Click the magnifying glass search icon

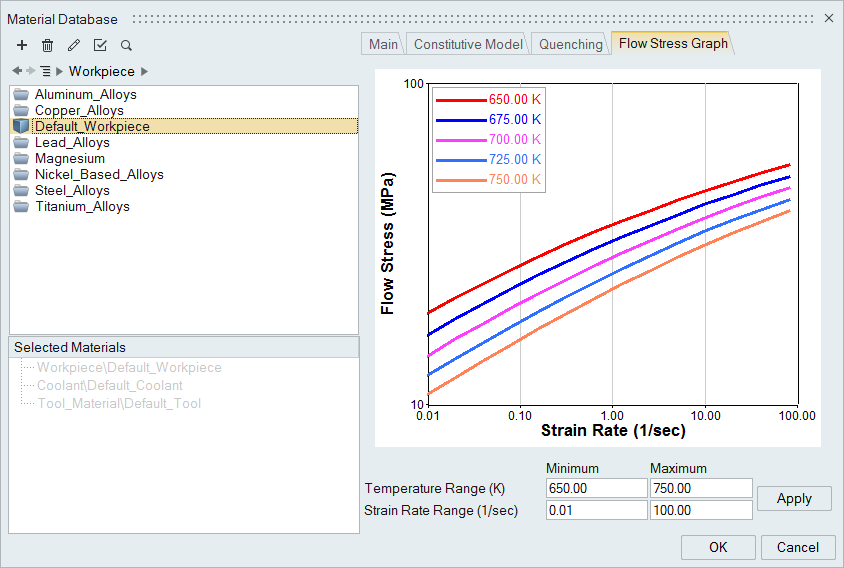126,45
